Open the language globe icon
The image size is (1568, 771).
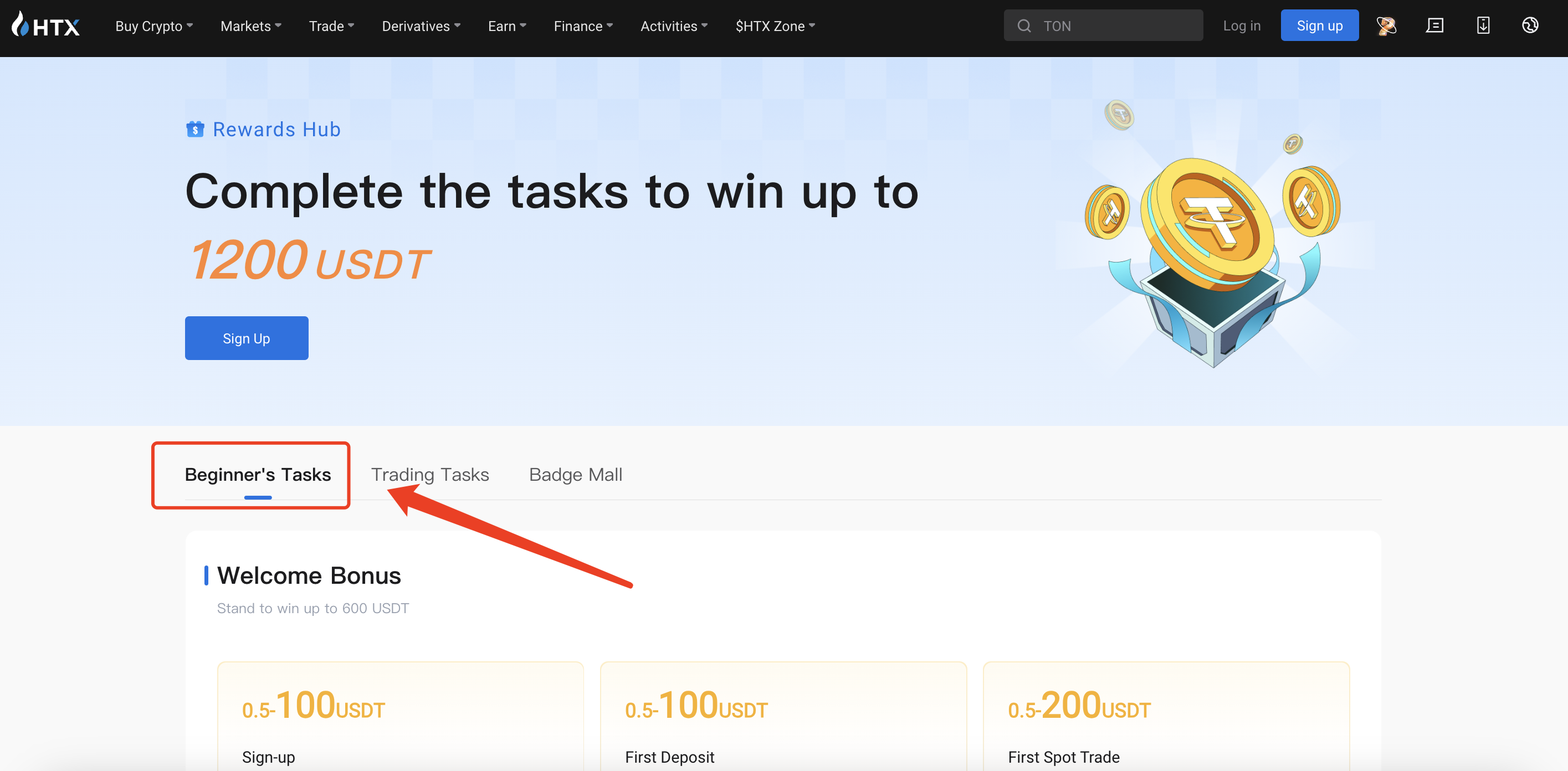coord(1530,25)
